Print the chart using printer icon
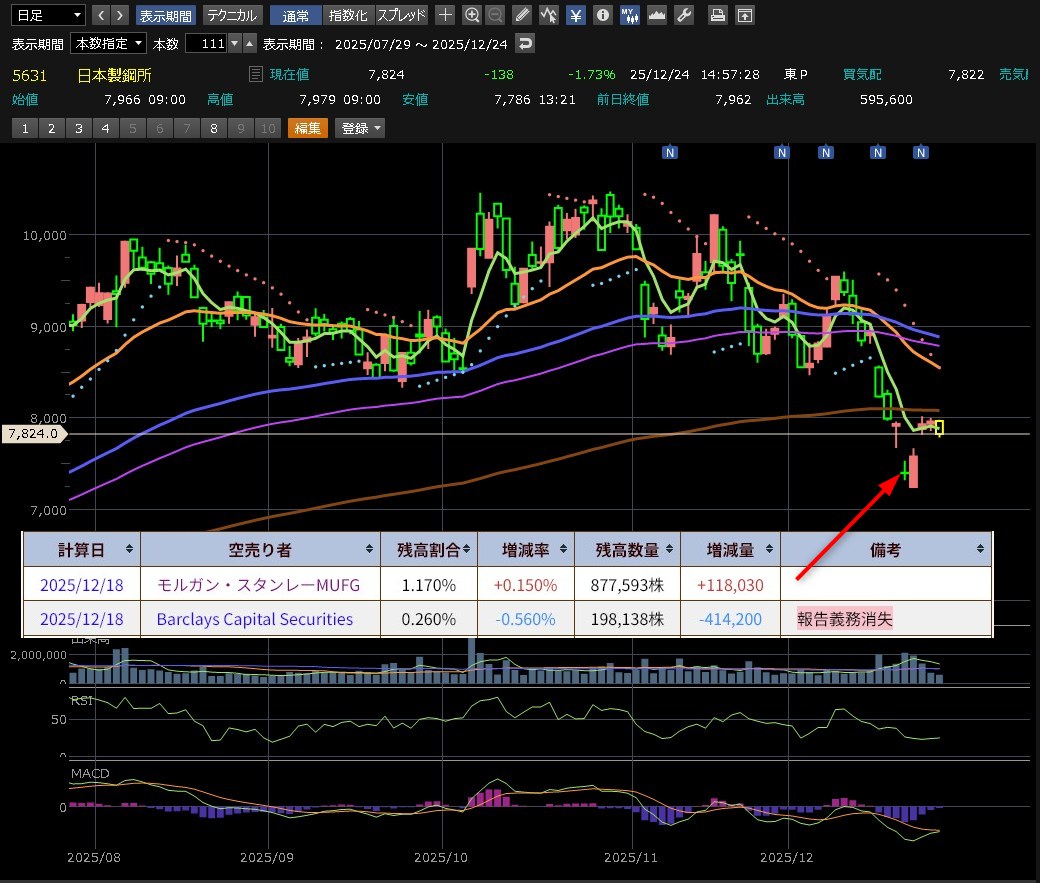 pos(717,15)
